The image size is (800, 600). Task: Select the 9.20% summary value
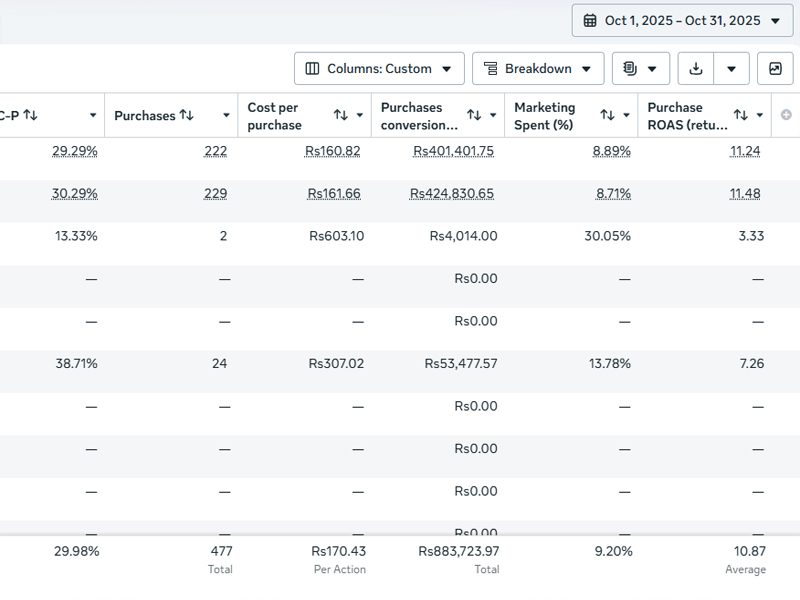tap(614, 552)
